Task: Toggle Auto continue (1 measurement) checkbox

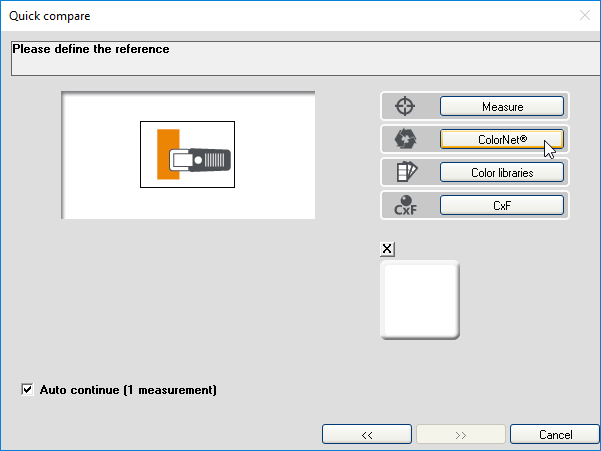Action: tap(27, 390)
